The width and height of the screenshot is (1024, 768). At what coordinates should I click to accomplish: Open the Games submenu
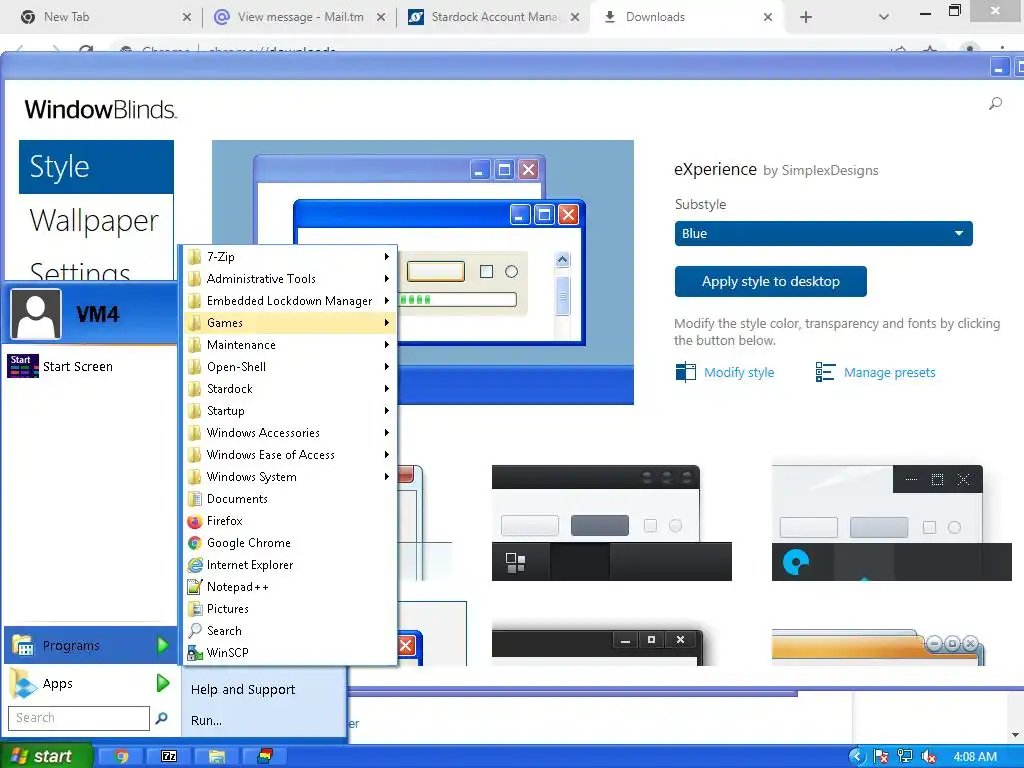click(289, 323)
